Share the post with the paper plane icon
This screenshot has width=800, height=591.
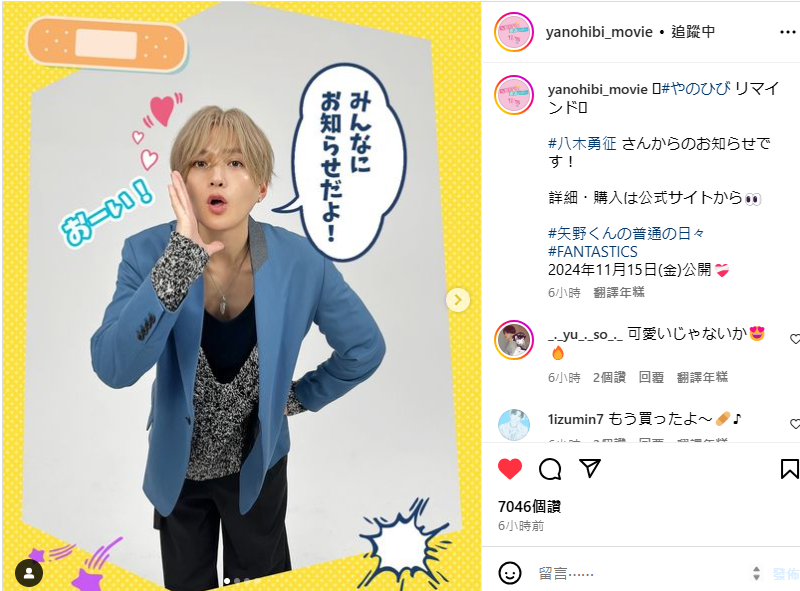(x=590, y=468)
